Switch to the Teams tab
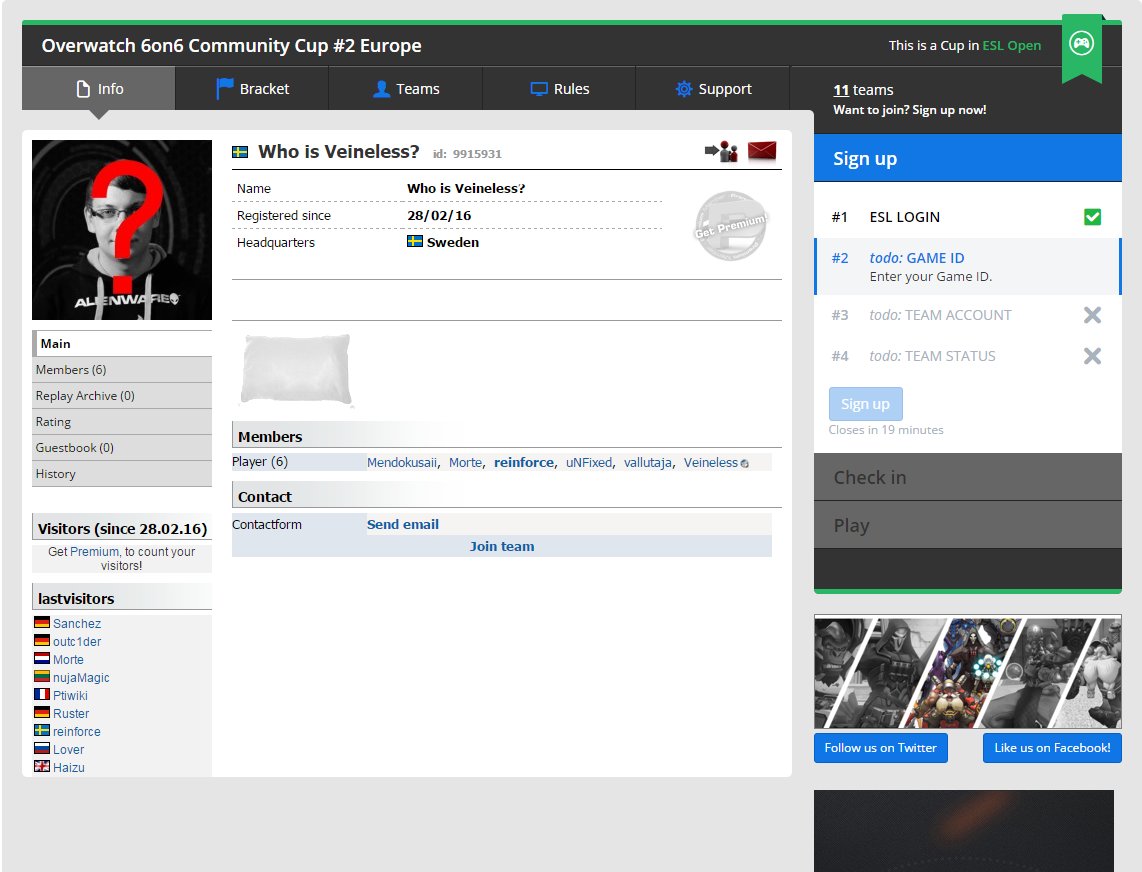 (x=406, y=88)
